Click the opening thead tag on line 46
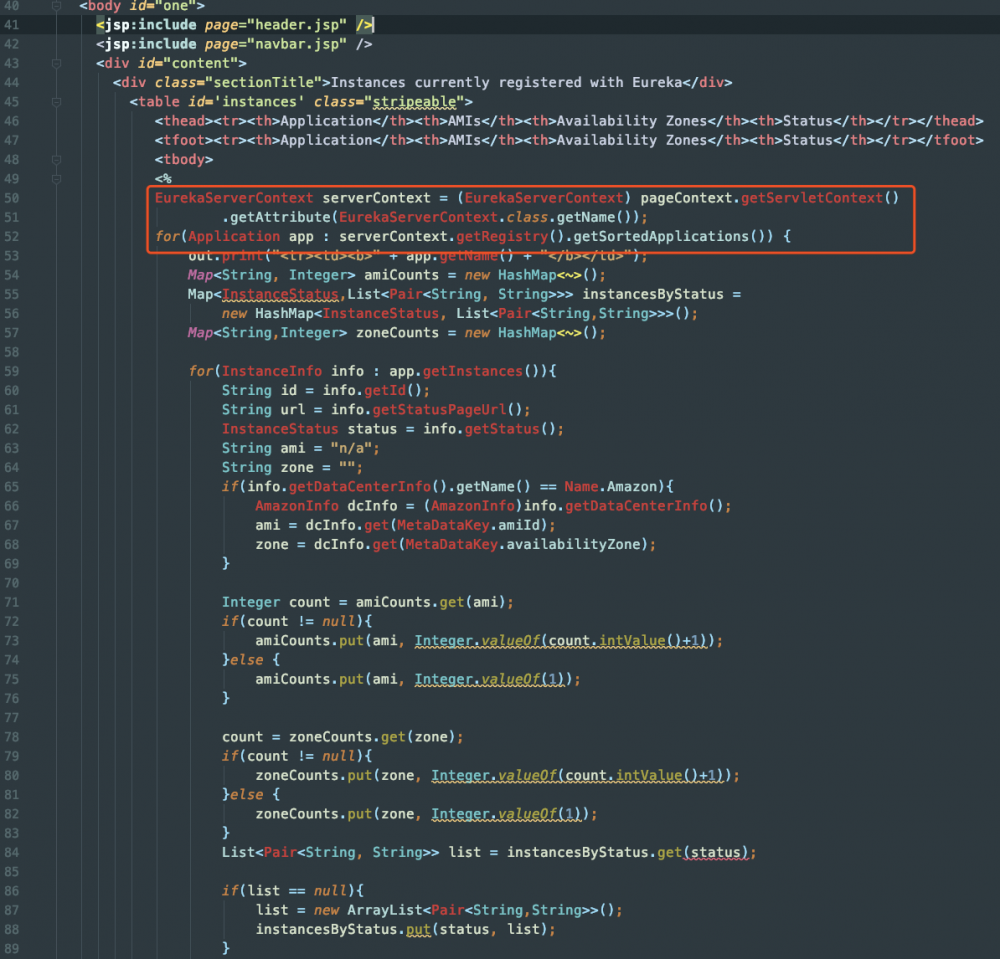This screenshot has height=959, width=1000. [184, 121]
